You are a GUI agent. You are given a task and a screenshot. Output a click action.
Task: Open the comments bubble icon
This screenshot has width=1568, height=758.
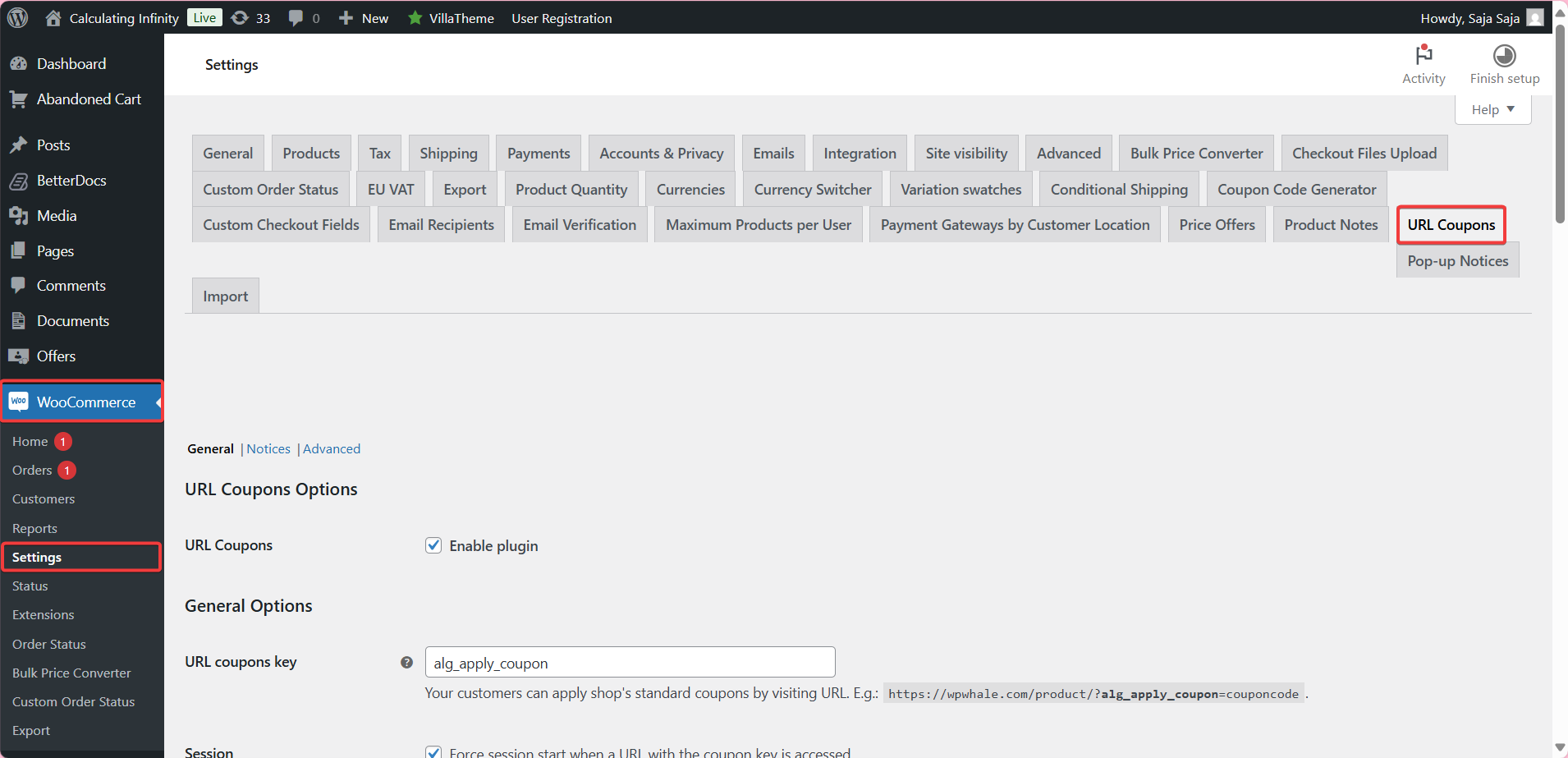296,18
